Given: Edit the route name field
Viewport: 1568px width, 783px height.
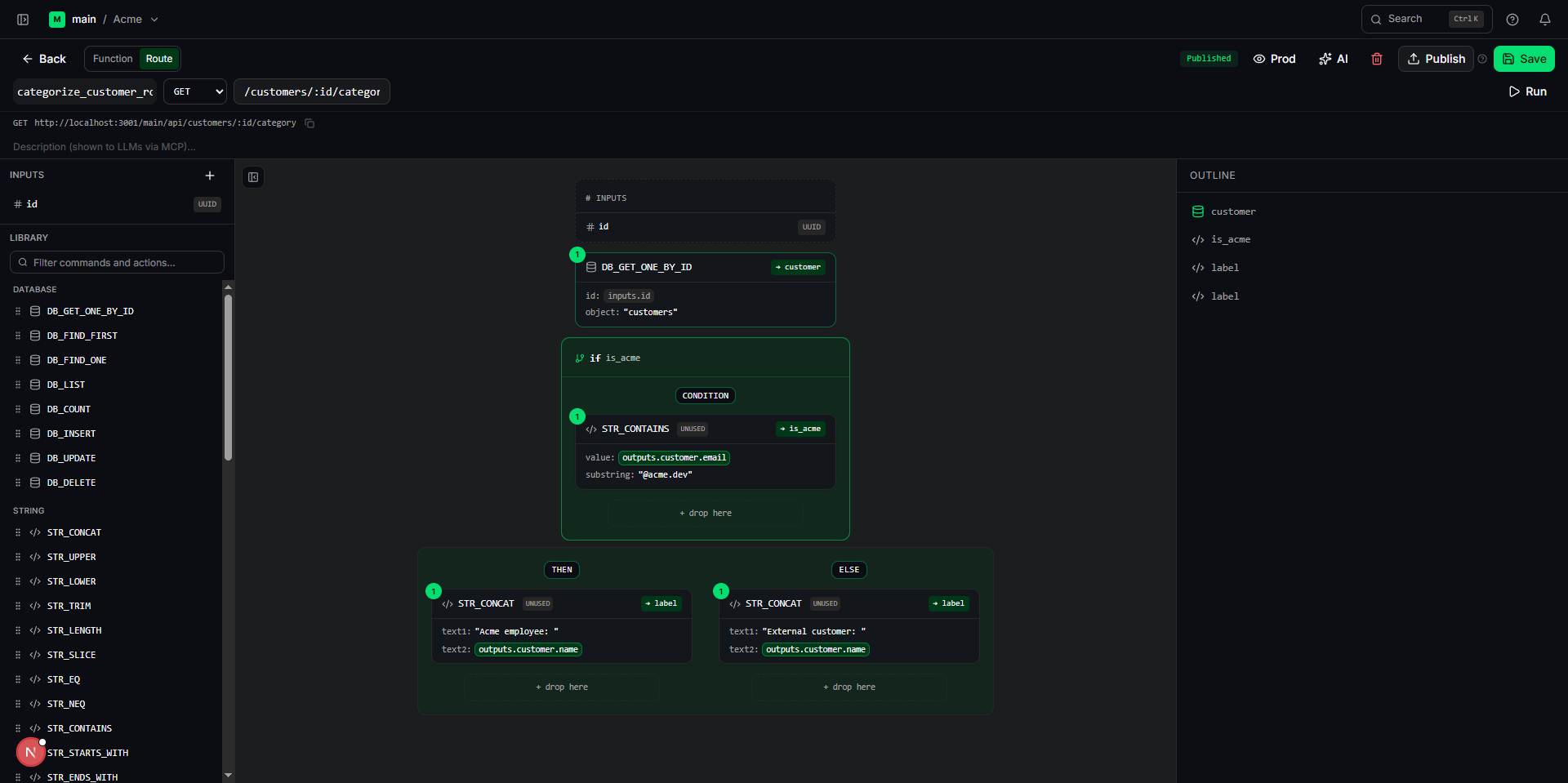Looking at the screenshot, I should click(x=86, y=91).
